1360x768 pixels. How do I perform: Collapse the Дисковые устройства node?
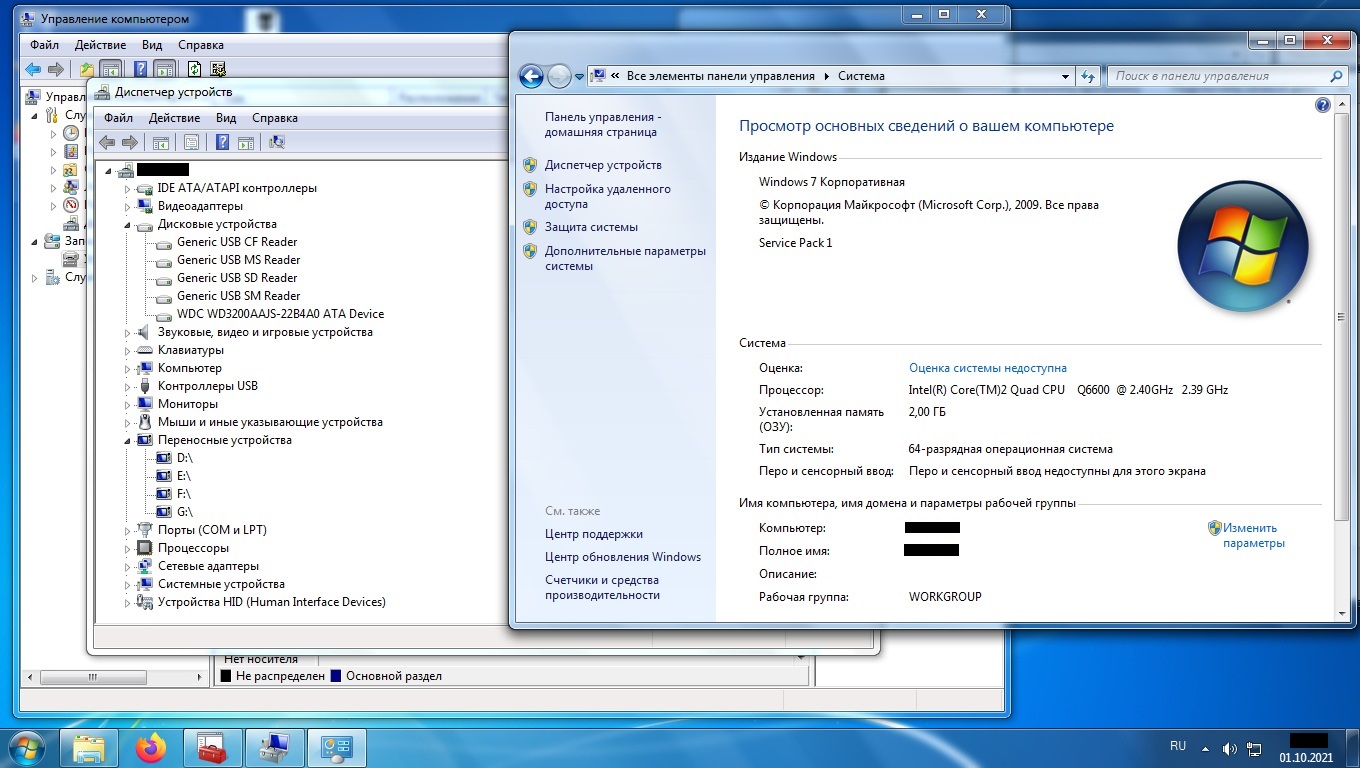point(127,225)
